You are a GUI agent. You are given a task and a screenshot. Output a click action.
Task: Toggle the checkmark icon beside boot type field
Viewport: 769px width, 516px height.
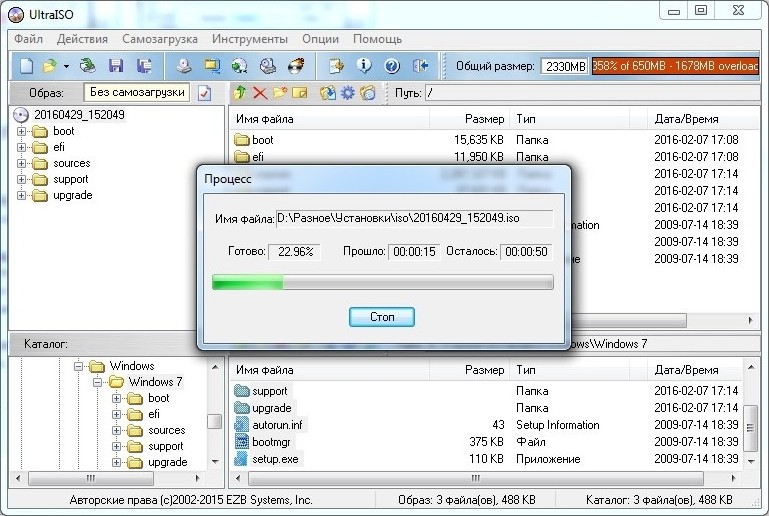pyautogui.click(x=205, y=93)
